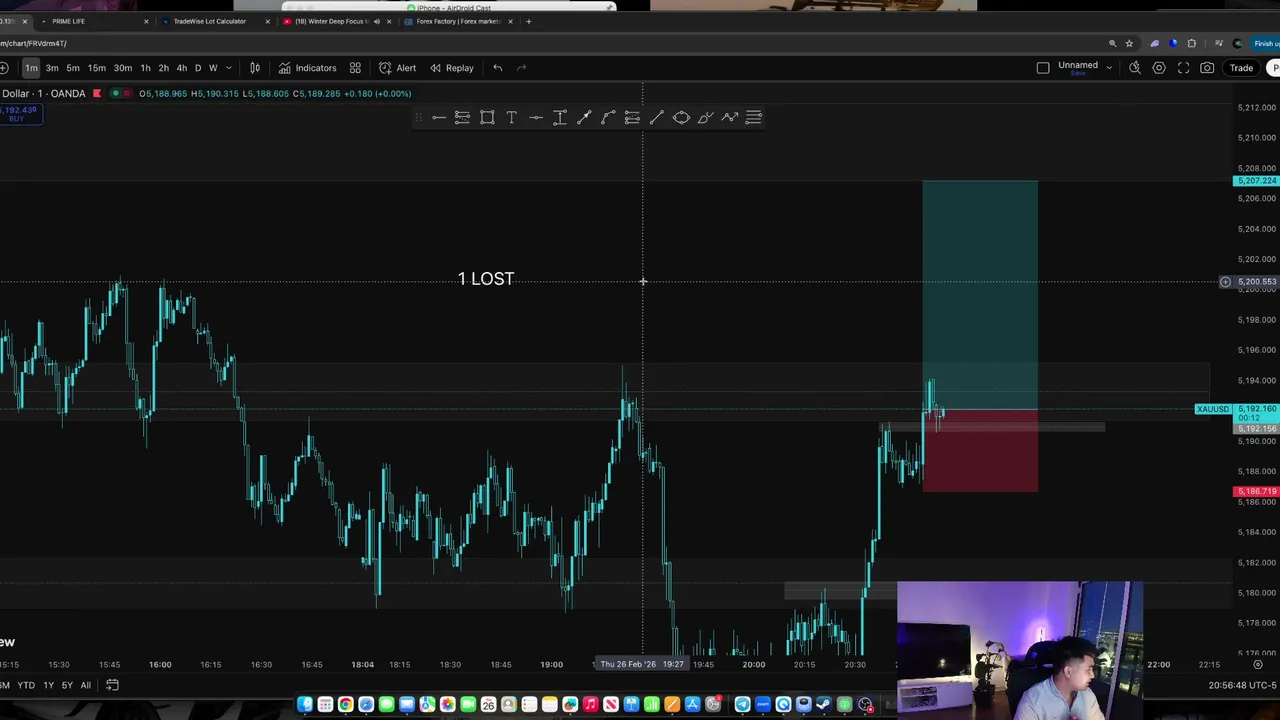Open quick search magnifier icon

(1135, 68)
